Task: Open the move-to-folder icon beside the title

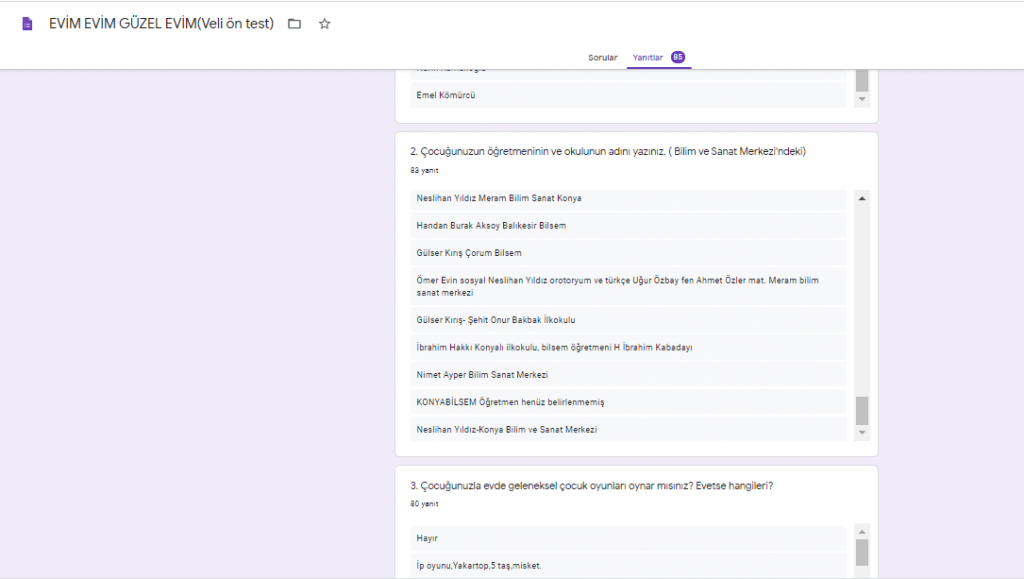Action: point(294,24)
